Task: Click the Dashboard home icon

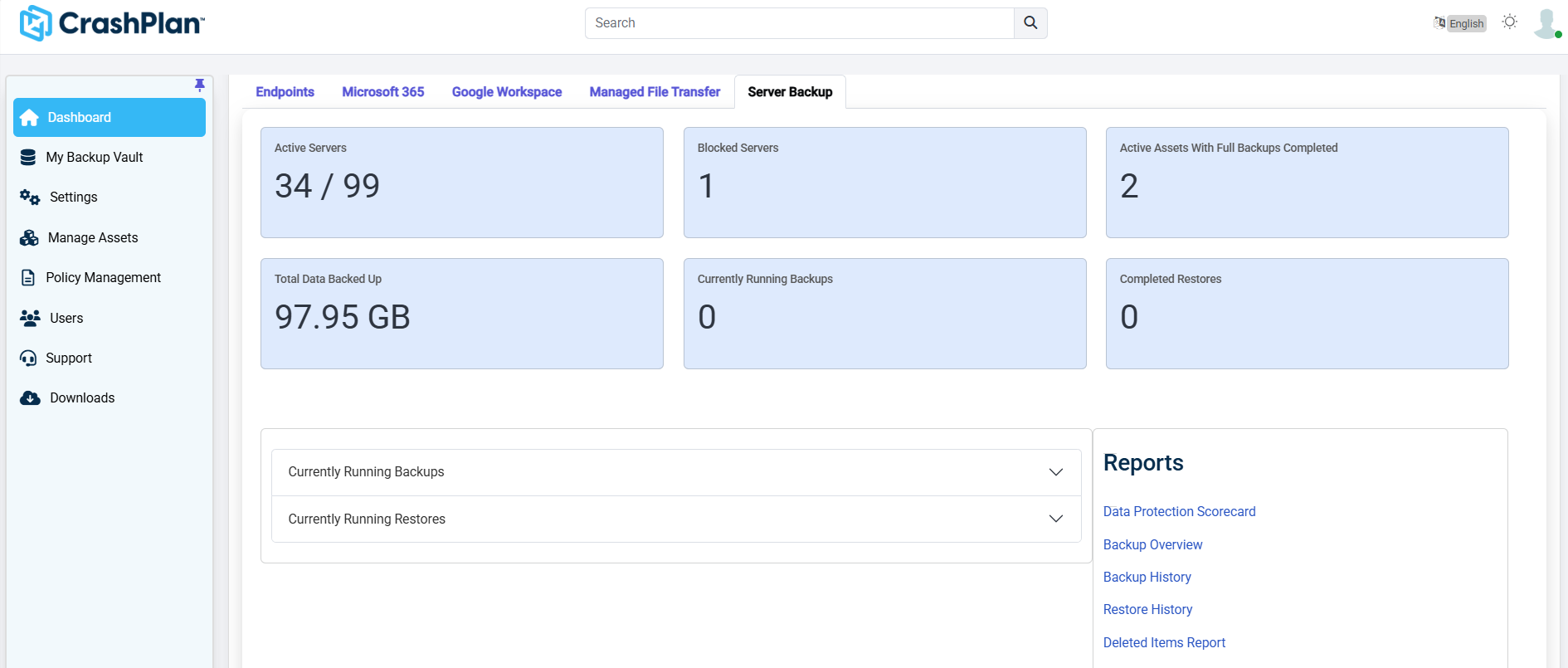Action: pos(29,118)
